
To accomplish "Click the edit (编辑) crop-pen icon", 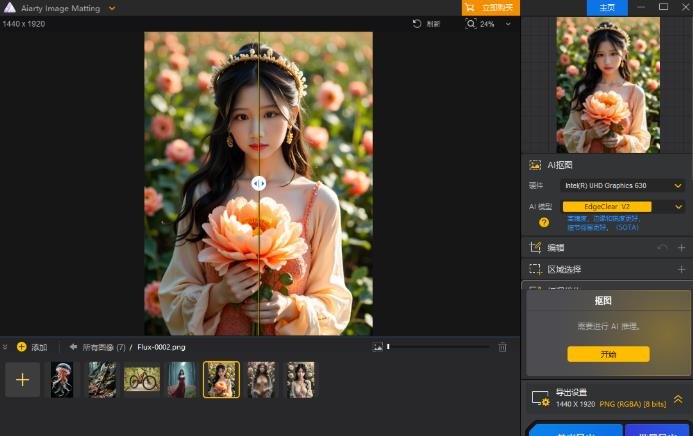I will [x=535, y=247].
